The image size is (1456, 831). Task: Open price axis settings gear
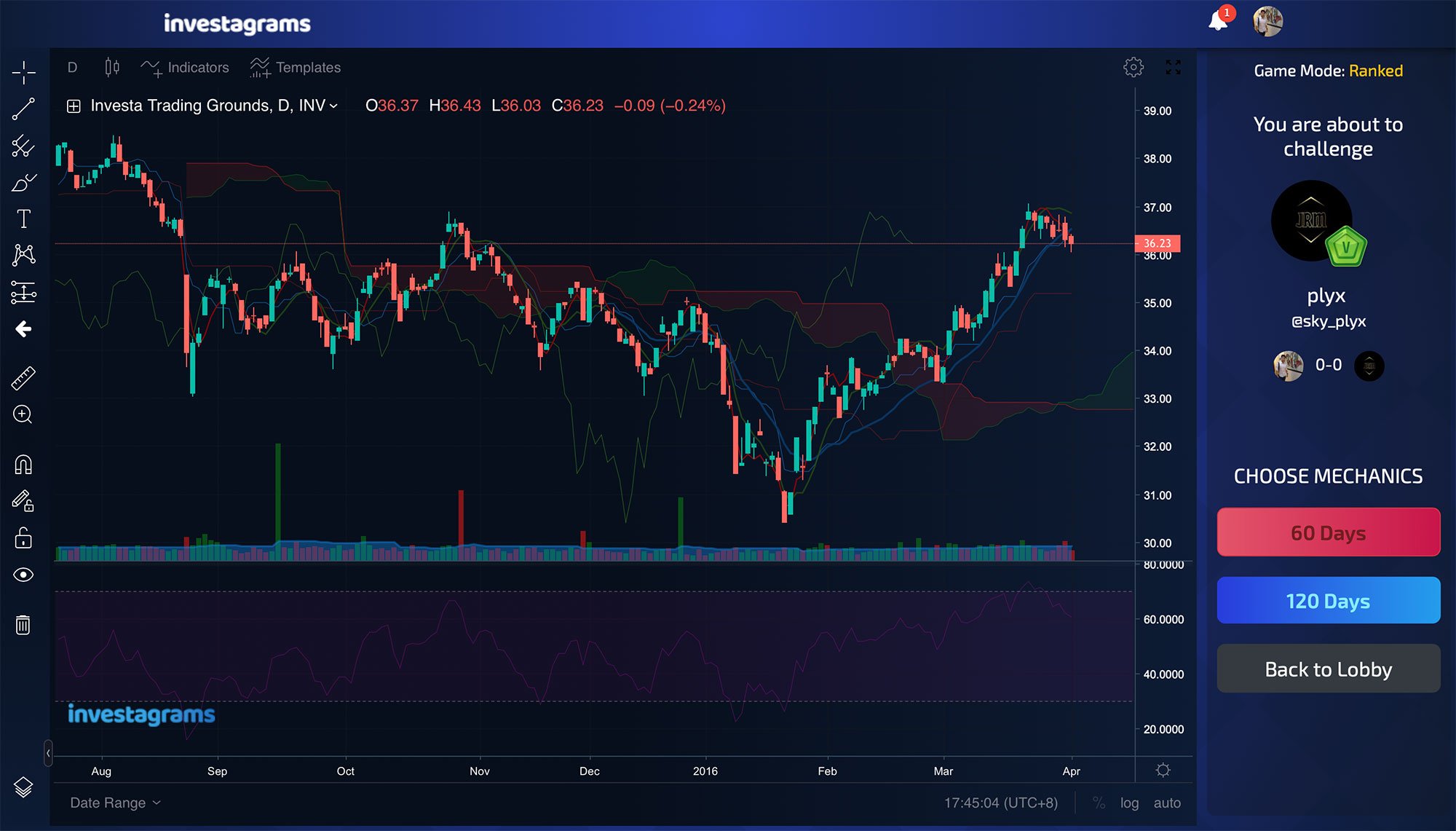[1163, 770]
